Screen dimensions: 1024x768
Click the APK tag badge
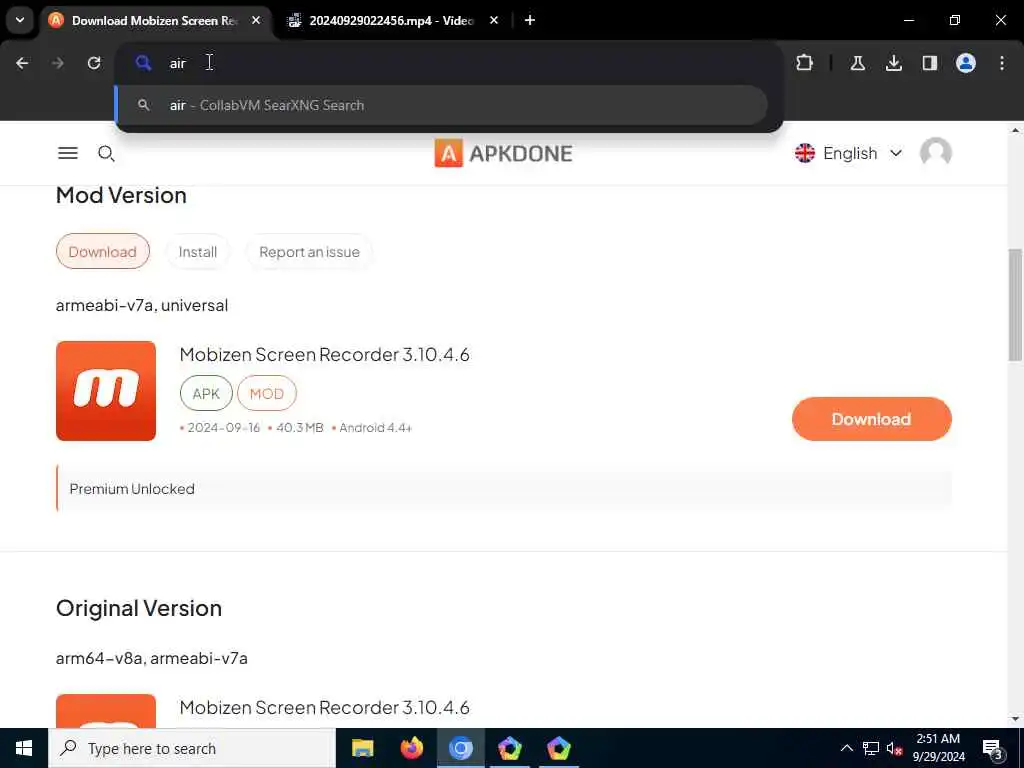[206, 393]
